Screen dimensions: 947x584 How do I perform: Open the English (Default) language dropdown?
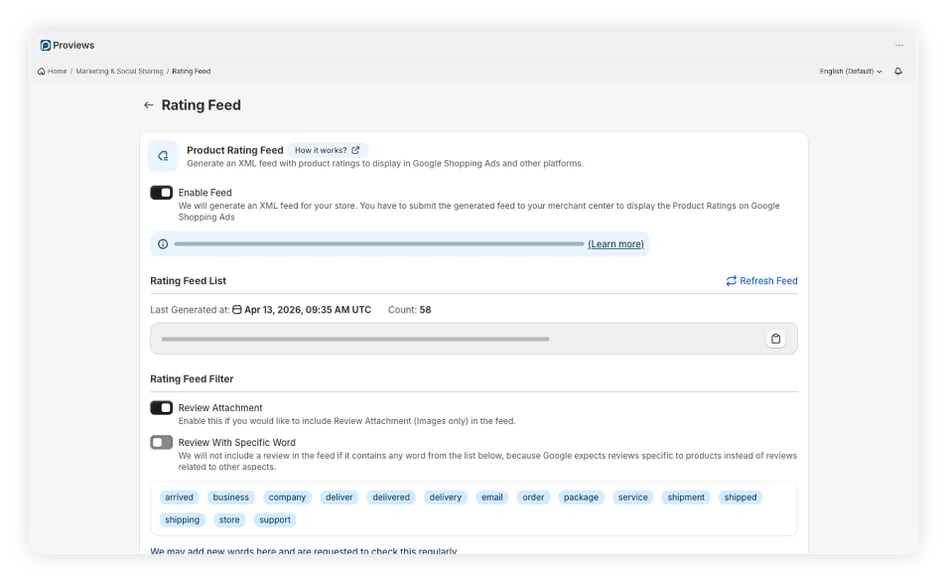coord(851,71)
